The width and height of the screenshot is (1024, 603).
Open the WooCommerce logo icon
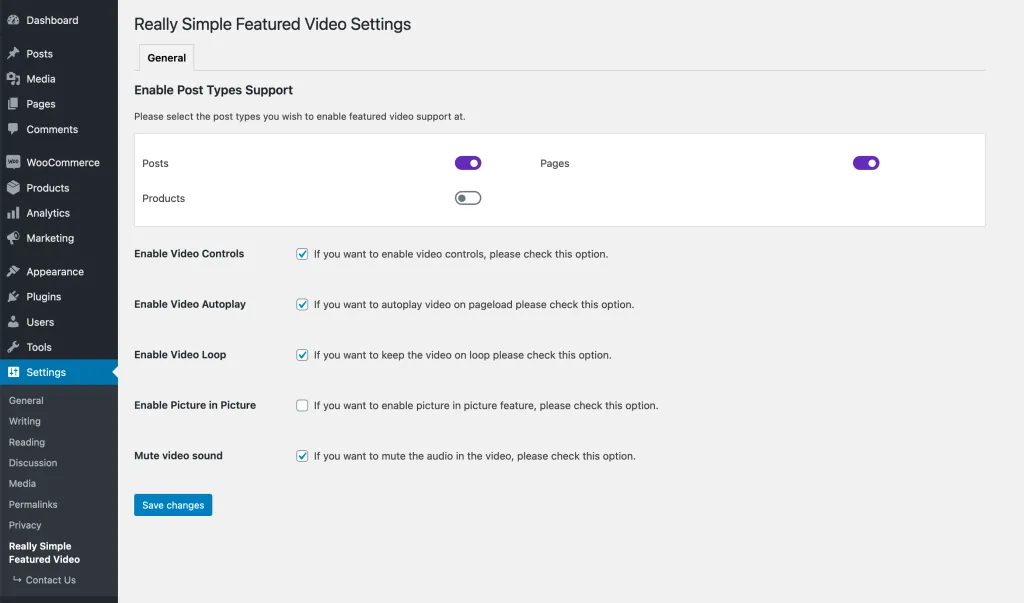[13, 162]
